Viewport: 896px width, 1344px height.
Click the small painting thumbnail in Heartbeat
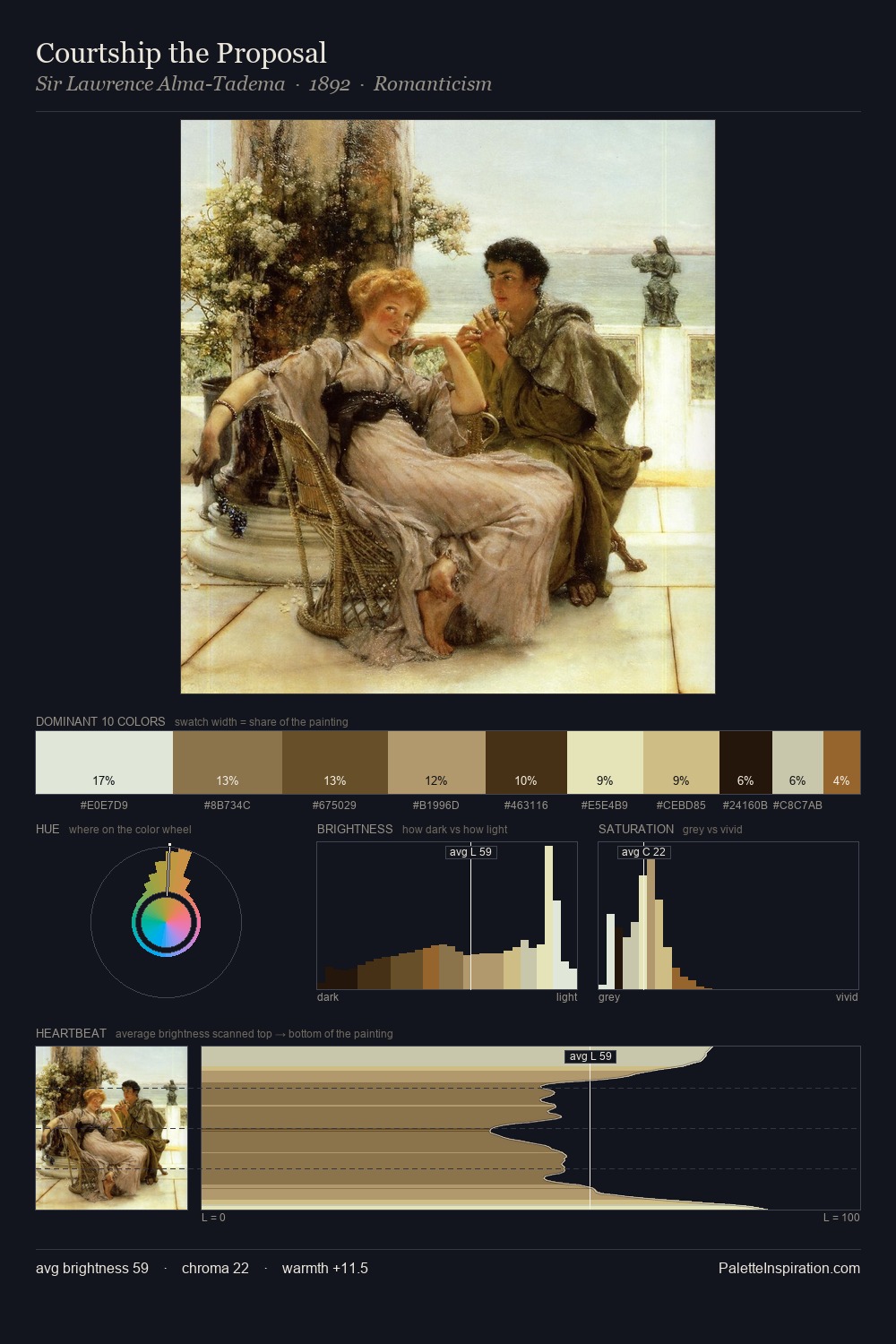pos(112,1128)
